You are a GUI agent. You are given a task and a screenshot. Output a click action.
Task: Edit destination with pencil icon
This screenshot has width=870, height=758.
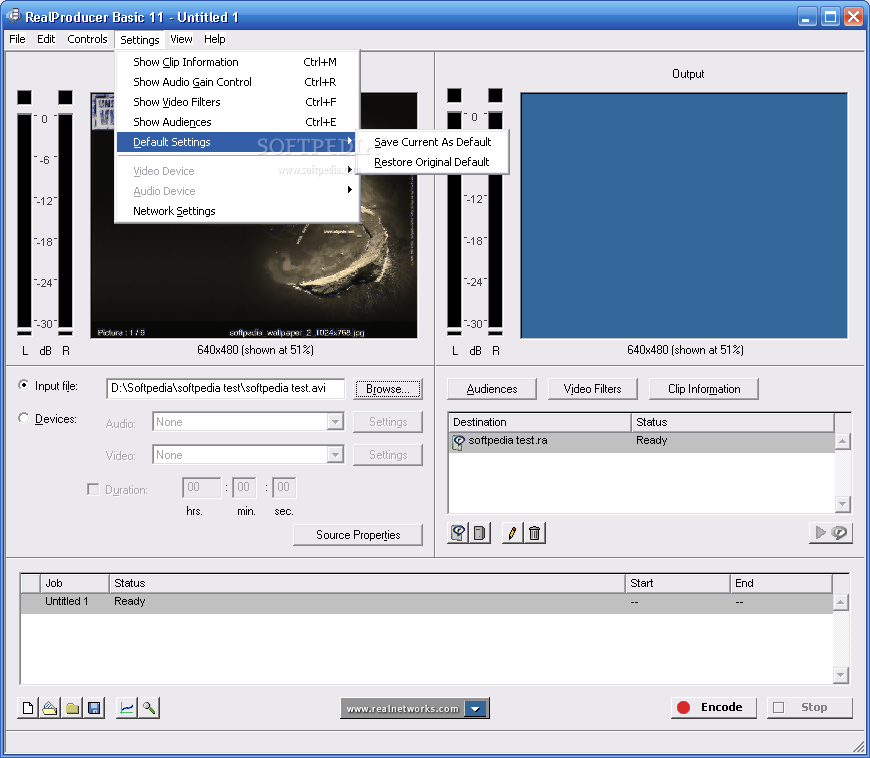click(512, 533)
